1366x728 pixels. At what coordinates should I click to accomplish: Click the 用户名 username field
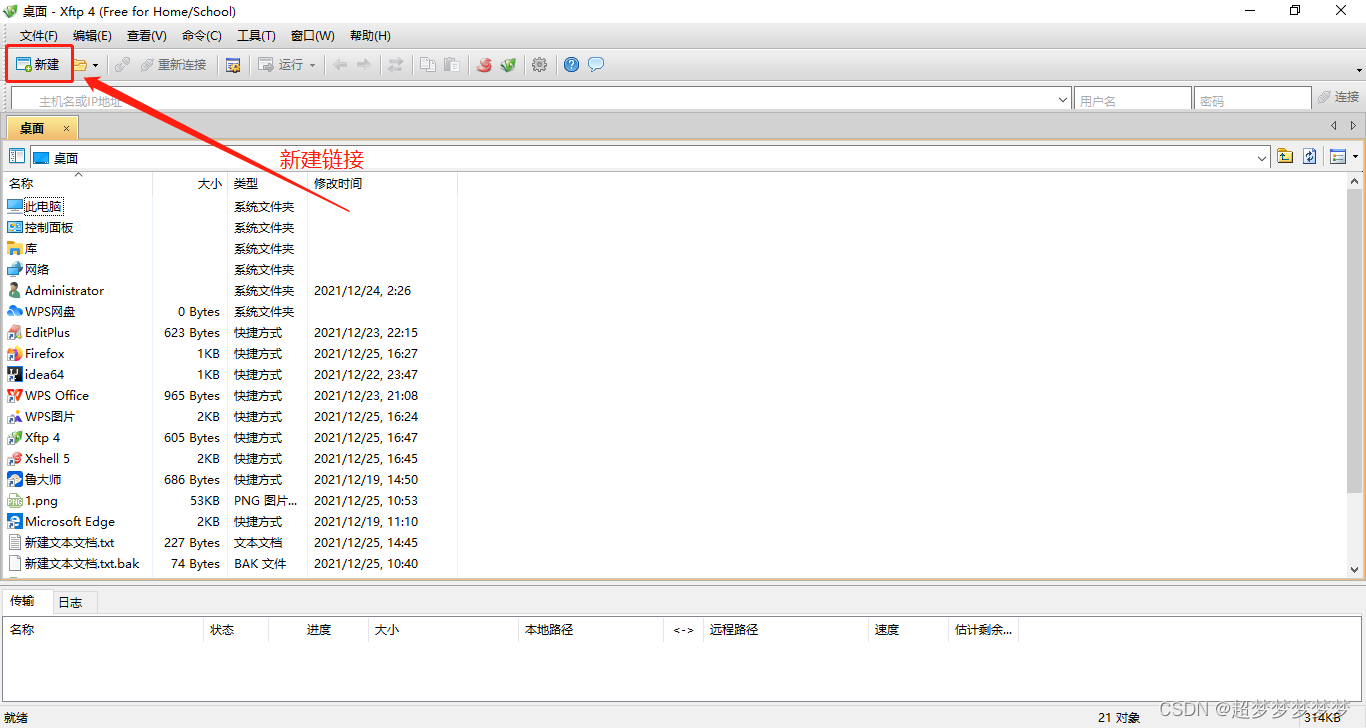tap(1133, 100)
